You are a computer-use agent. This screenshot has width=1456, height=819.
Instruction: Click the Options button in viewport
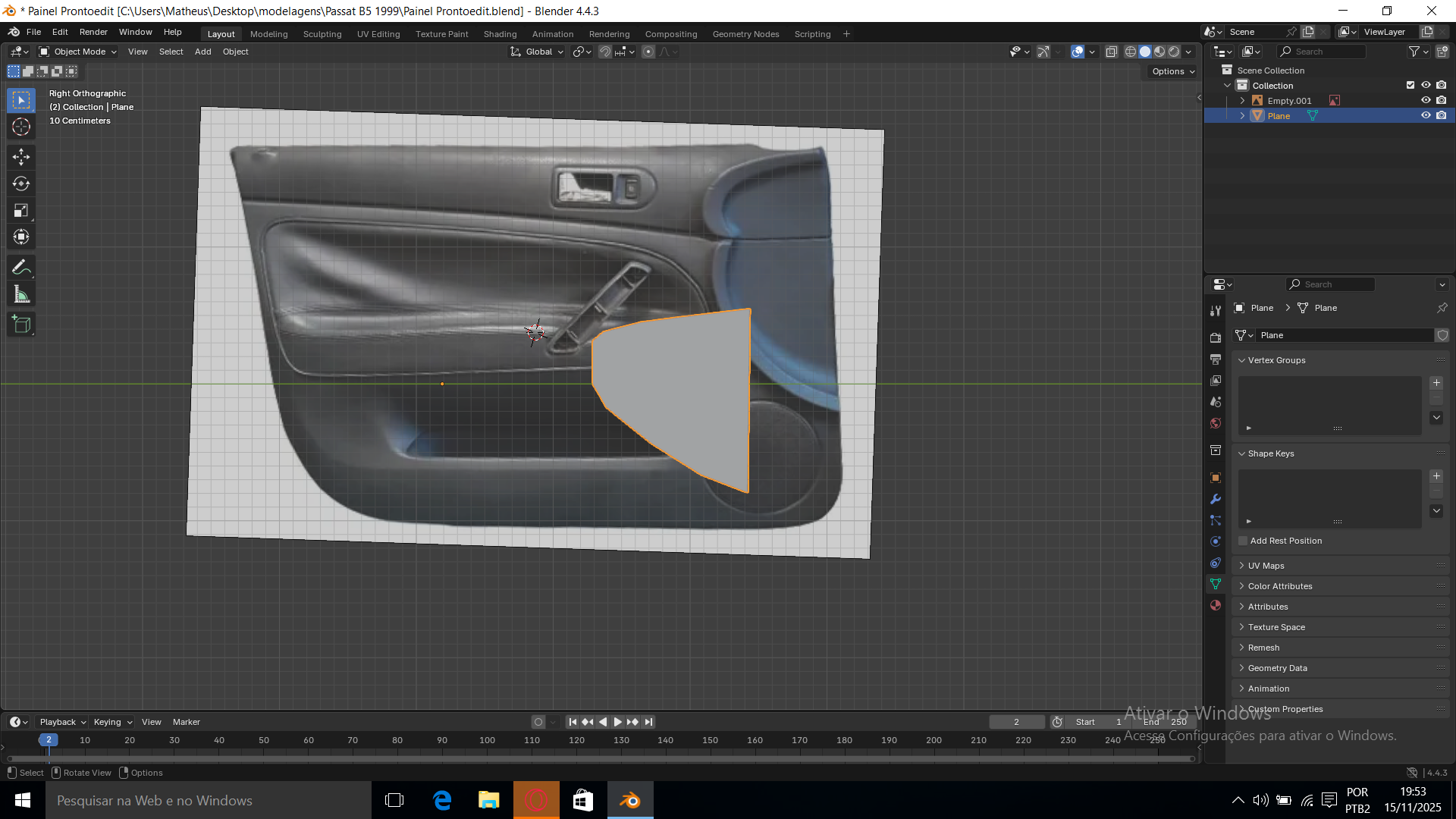[1172, 71]
